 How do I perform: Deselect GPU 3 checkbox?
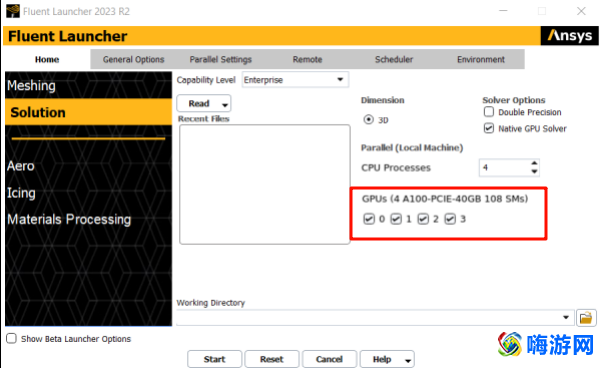click(x=450, y=219)
